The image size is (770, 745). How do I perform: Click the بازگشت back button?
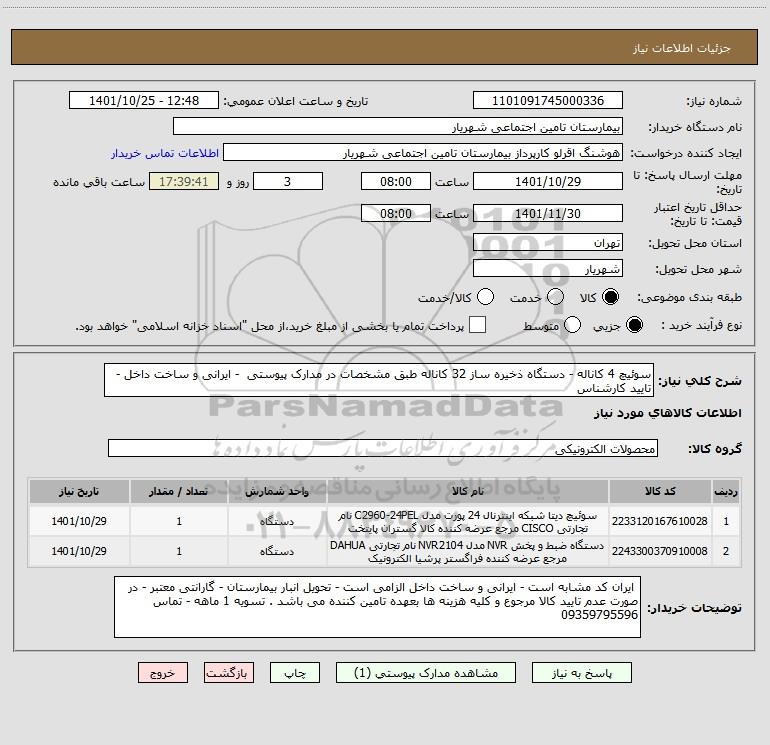point(229,673)
